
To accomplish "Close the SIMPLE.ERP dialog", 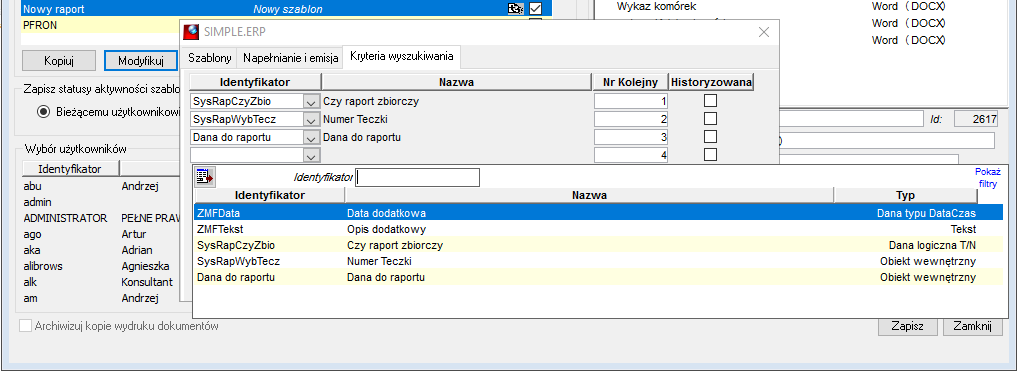I will [x=763, y=32].
